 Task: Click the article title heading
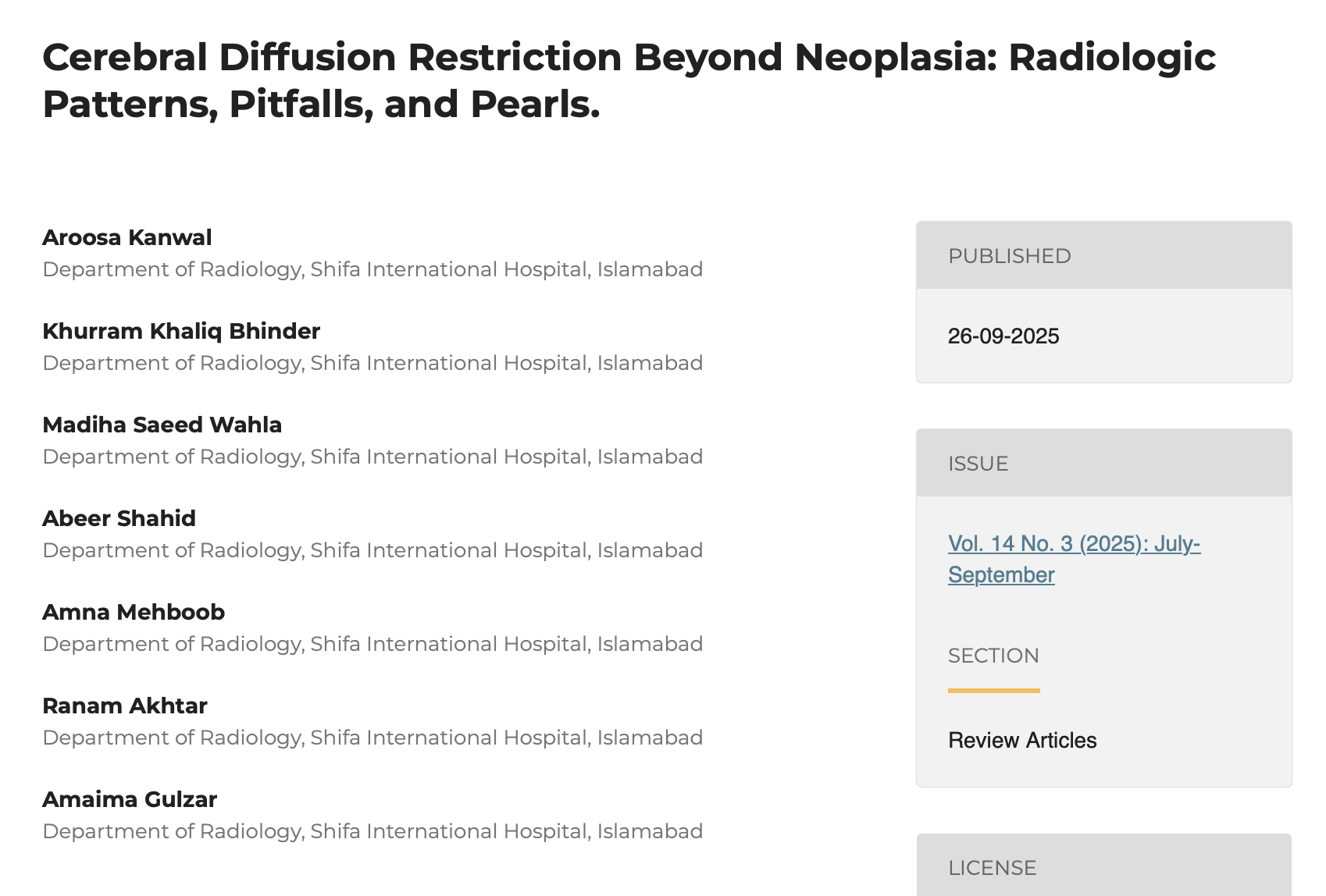point(629,80)
